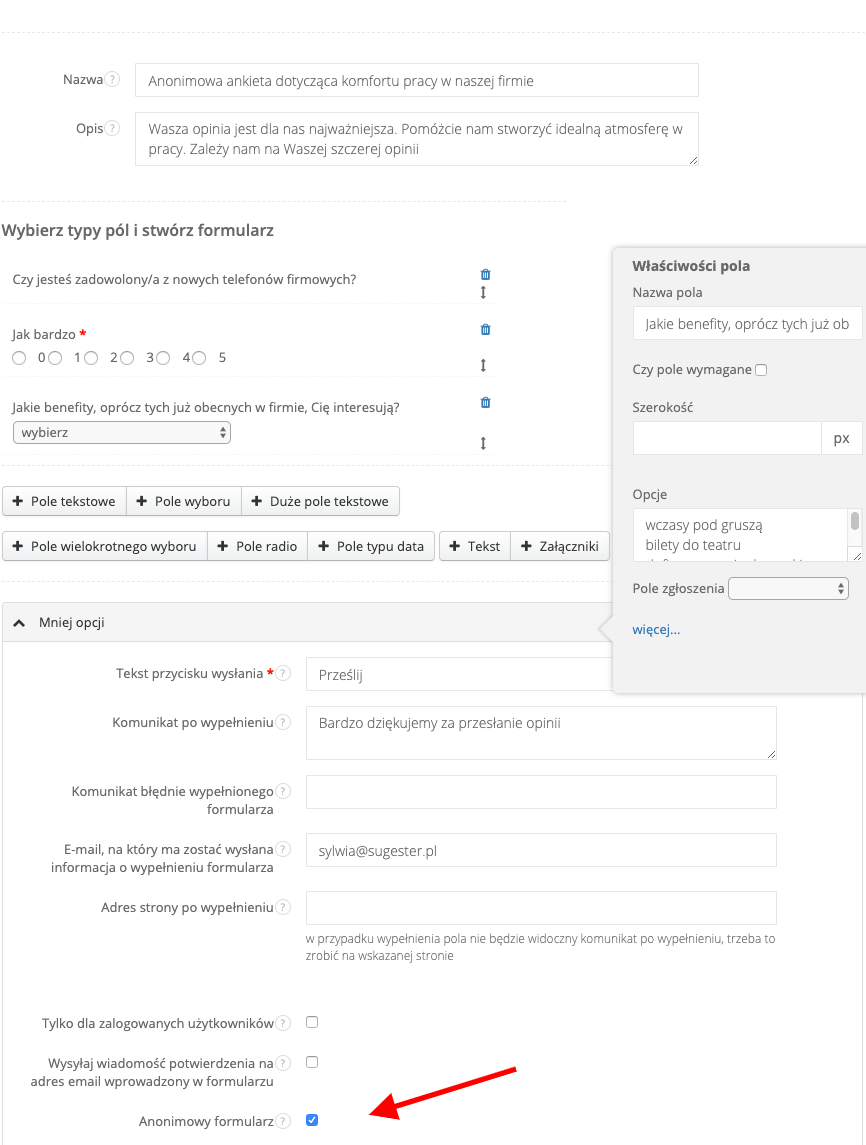Select radio option 3 under "Jak bardzo"

point(127,358)
